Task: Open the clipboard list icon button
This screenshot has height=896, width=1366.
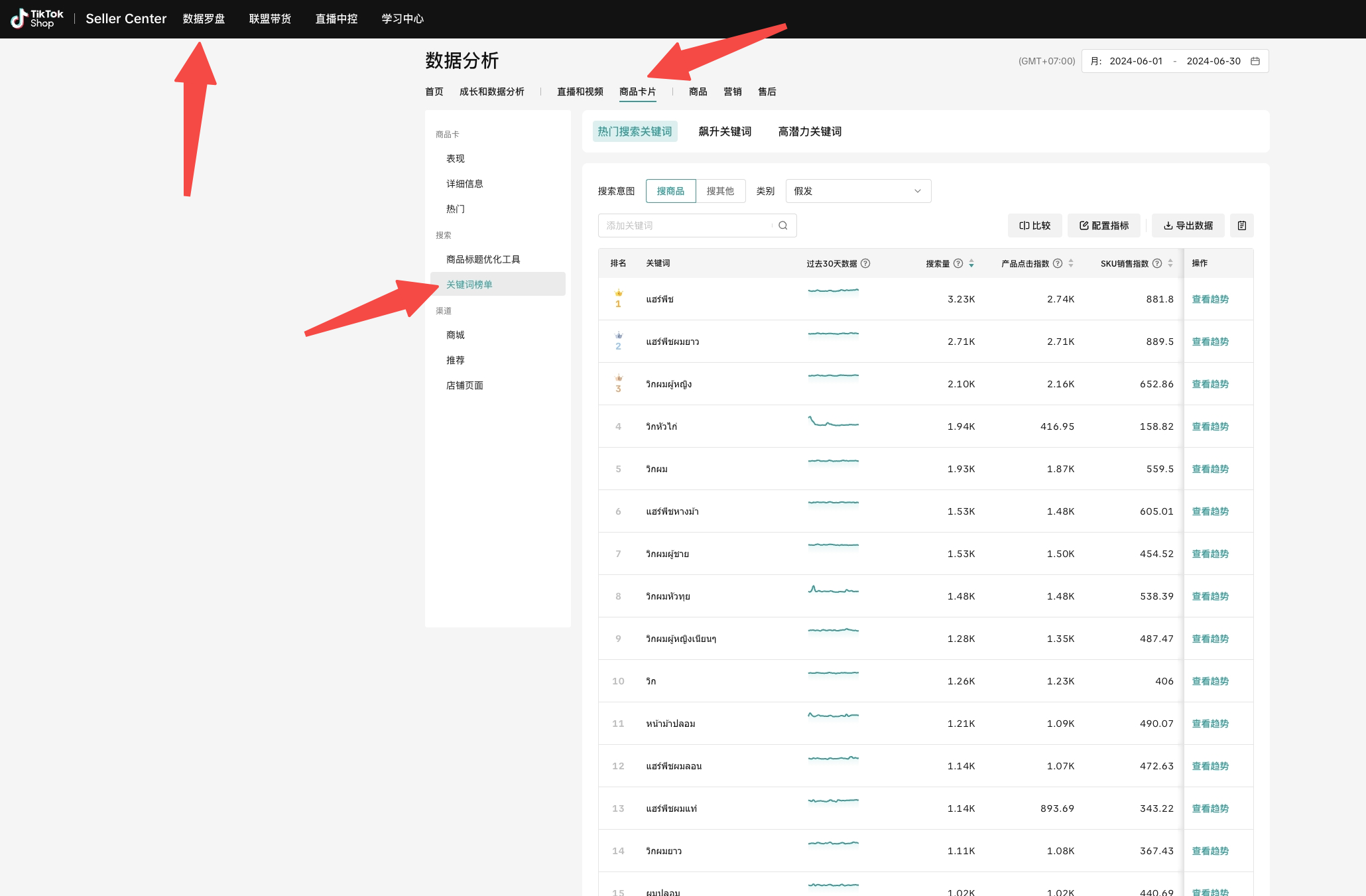Action: (1241, 225)
